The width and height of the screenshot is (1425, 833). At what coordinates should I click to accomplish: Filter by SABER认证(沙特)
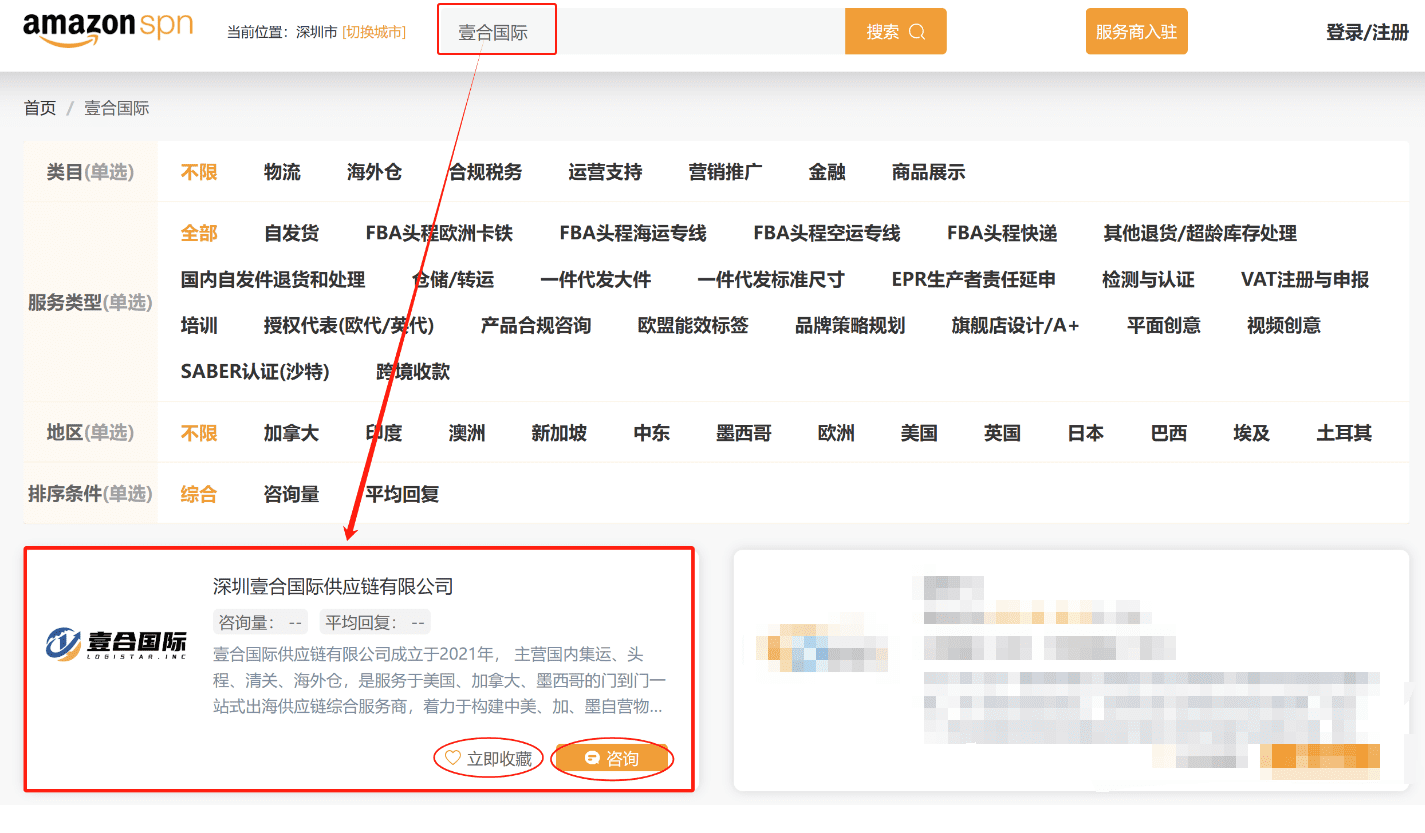[255, 371]
